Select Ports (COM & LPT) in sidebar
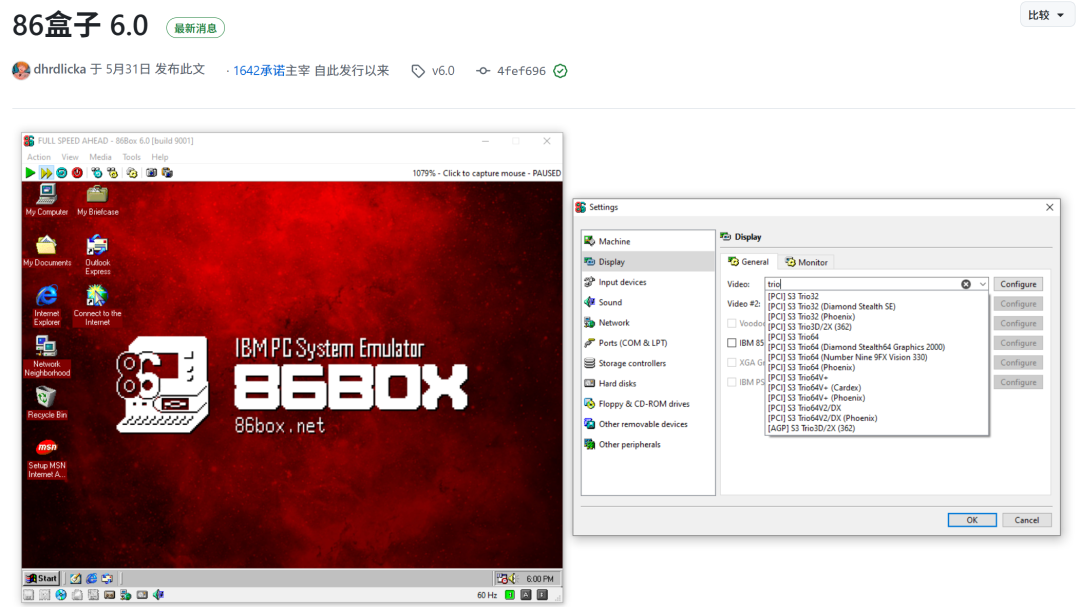The height and width of the screenshot is (607, 1080). (x=647, y=342)
